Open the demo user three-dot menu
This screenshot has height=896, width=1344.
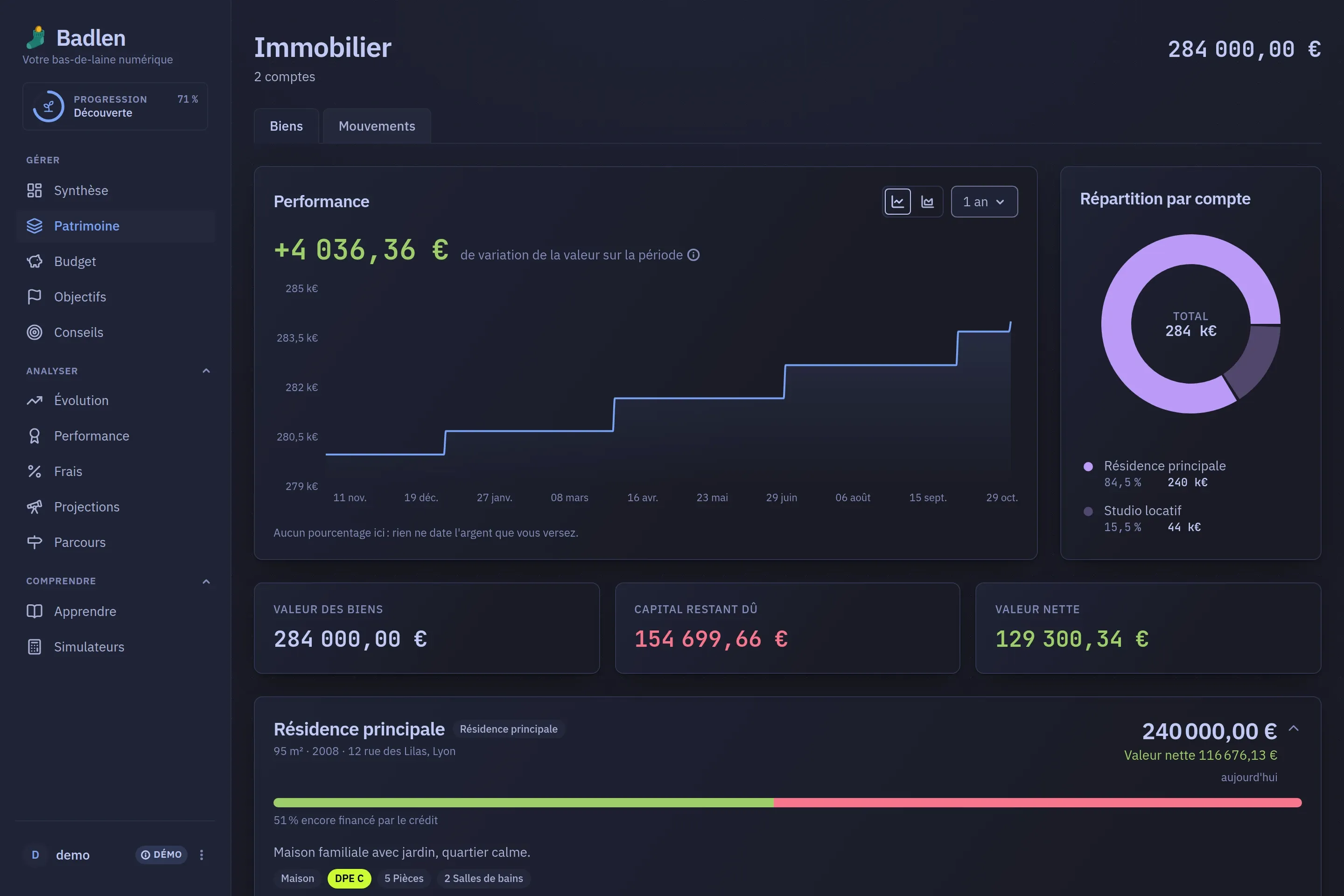[201, 855]
